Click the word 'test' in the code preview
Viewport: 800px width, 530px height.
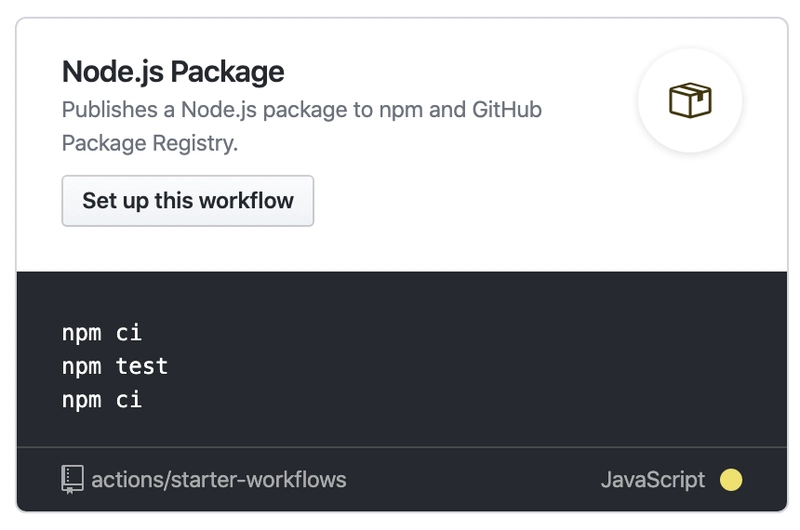142,366
